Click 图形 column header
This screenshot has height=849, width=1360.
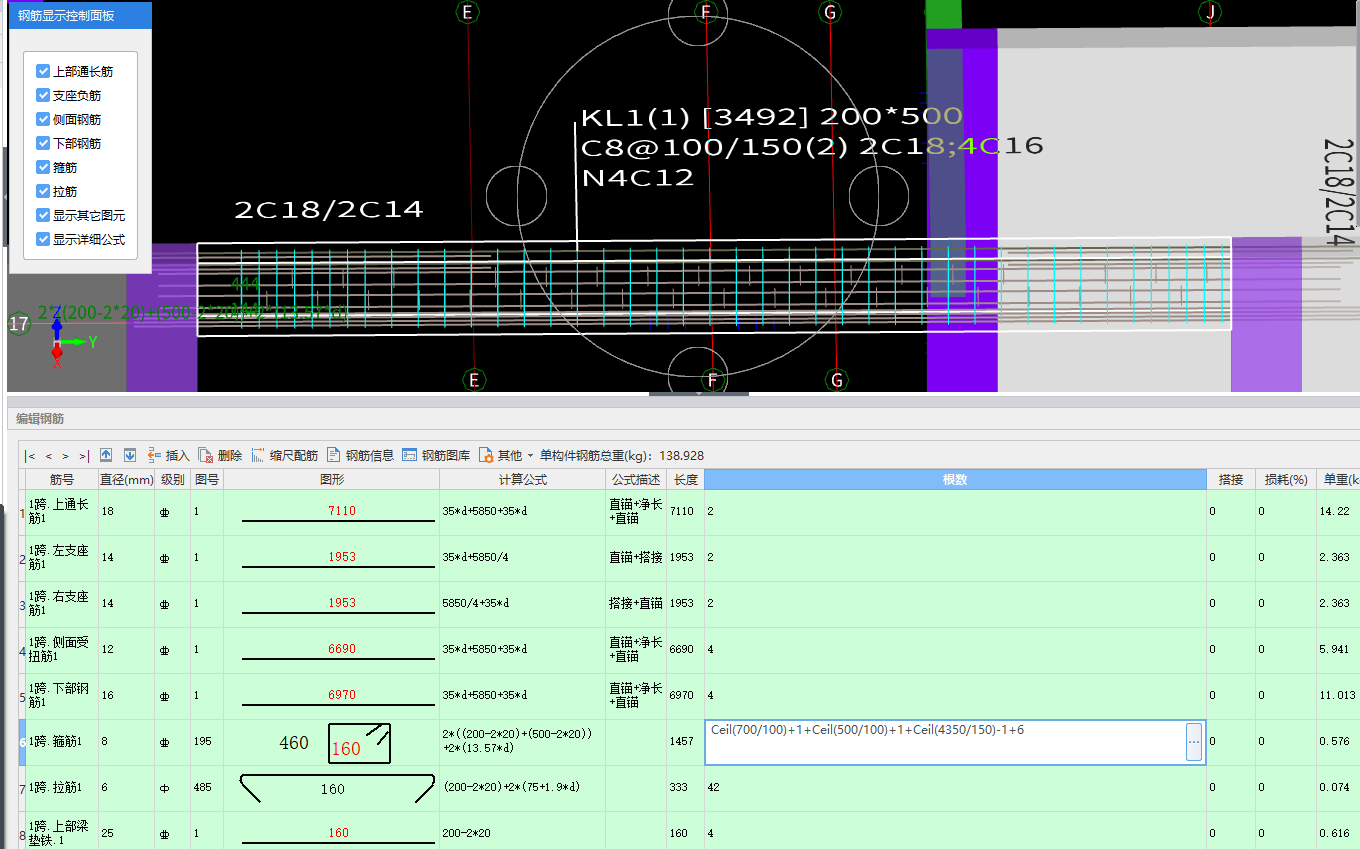pos(331,480)
